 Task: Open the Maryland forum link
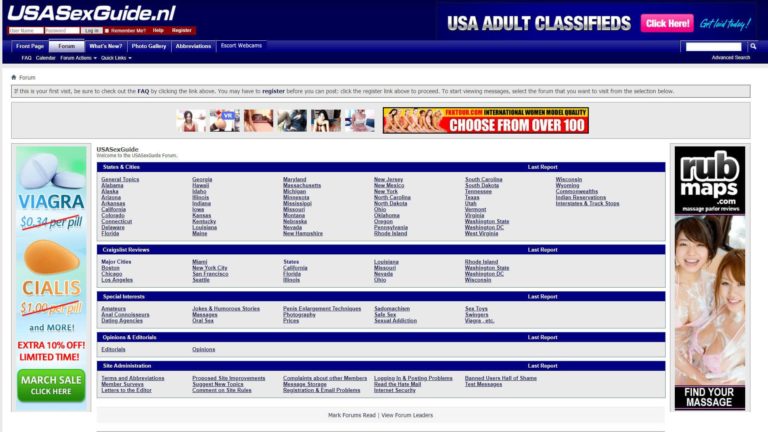294,179
